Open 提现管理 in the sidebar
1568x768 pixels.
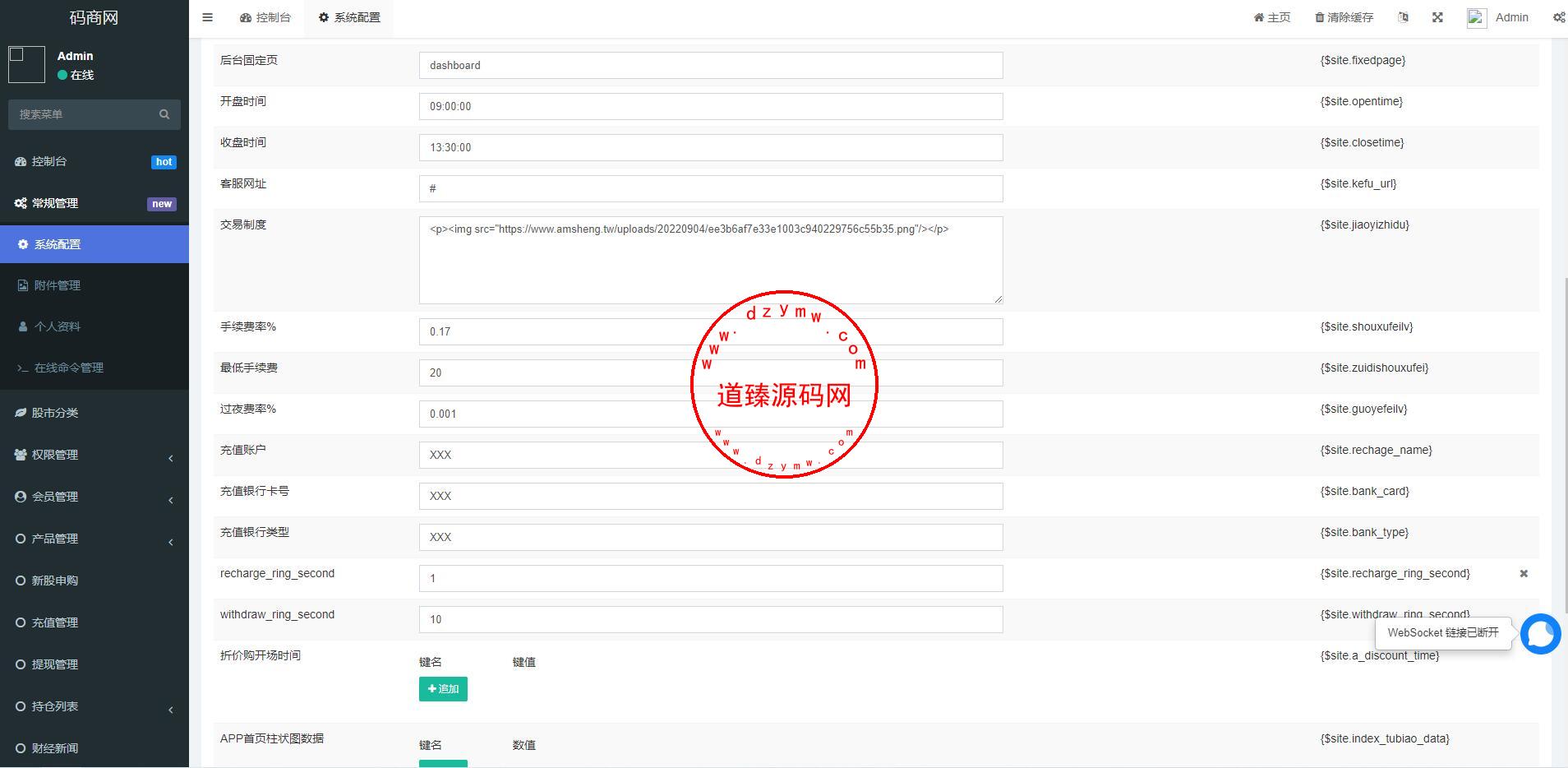pos(95,664)
